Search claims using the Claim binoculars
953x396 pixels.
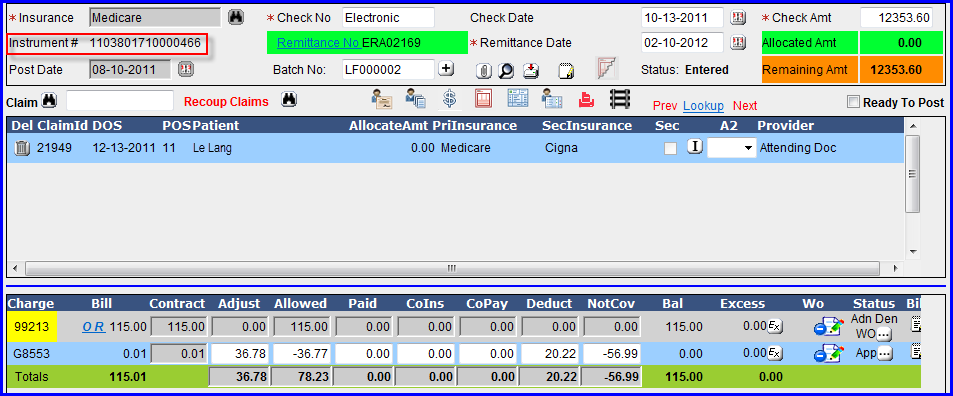pos(49,101)
